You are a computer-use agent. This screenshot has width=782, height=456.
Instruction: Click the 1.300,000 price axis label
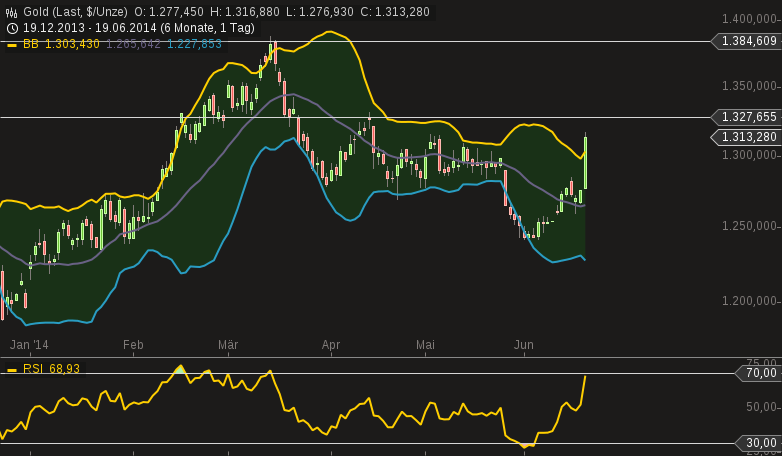pos(750,155)
